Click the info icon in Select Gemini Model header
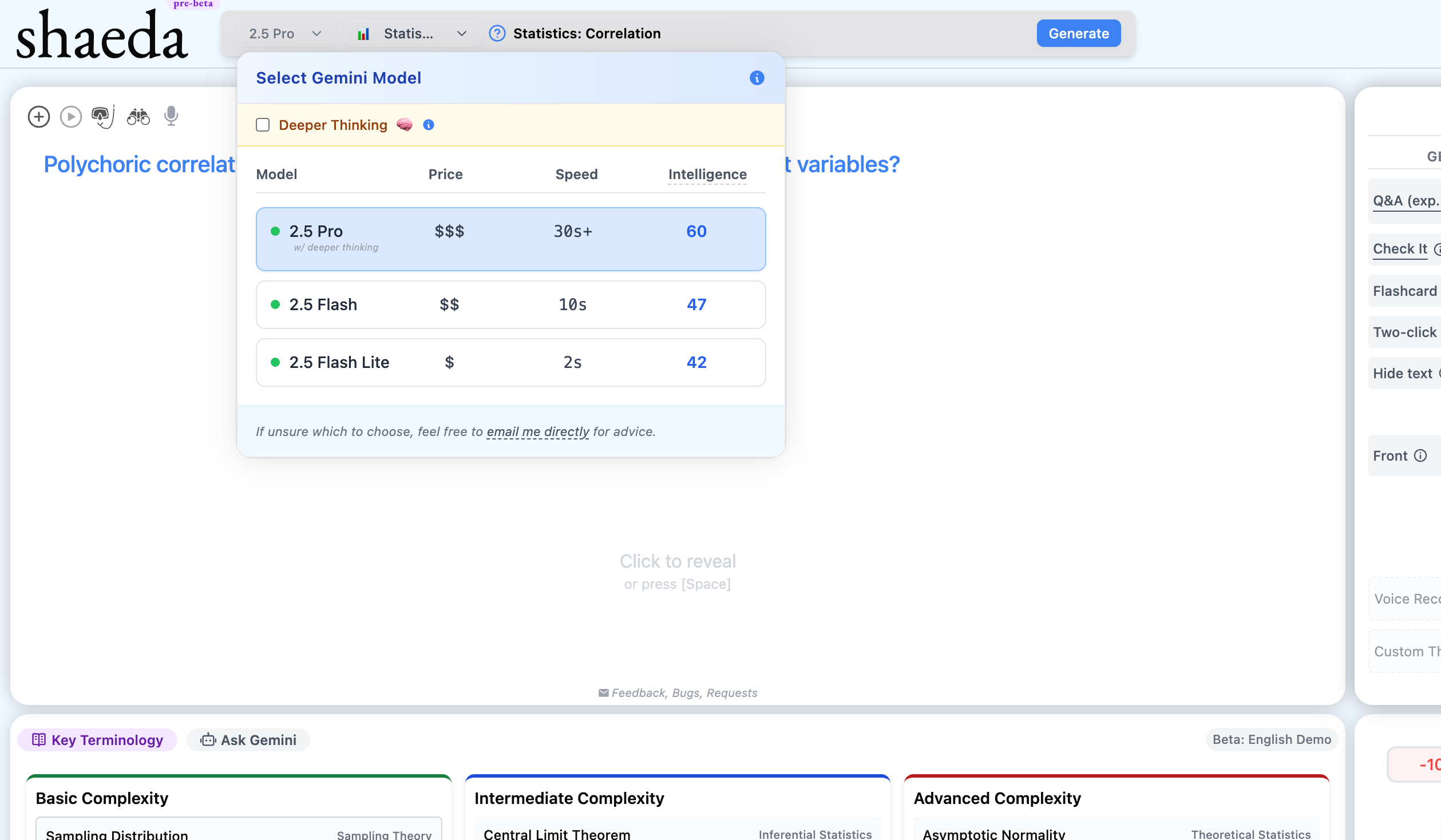The image size is (1441, 840). tap(757, 78)
